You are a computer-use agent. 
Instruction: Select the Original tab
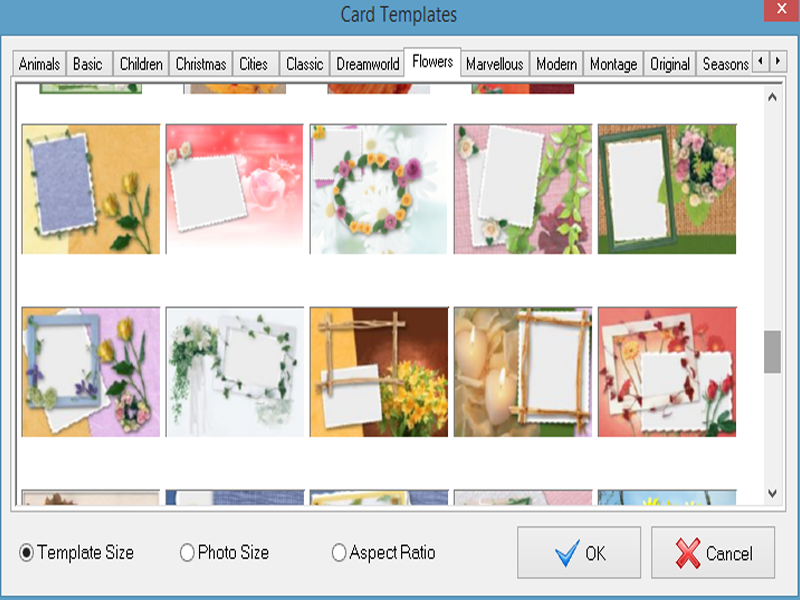click(x=670, y=64)
